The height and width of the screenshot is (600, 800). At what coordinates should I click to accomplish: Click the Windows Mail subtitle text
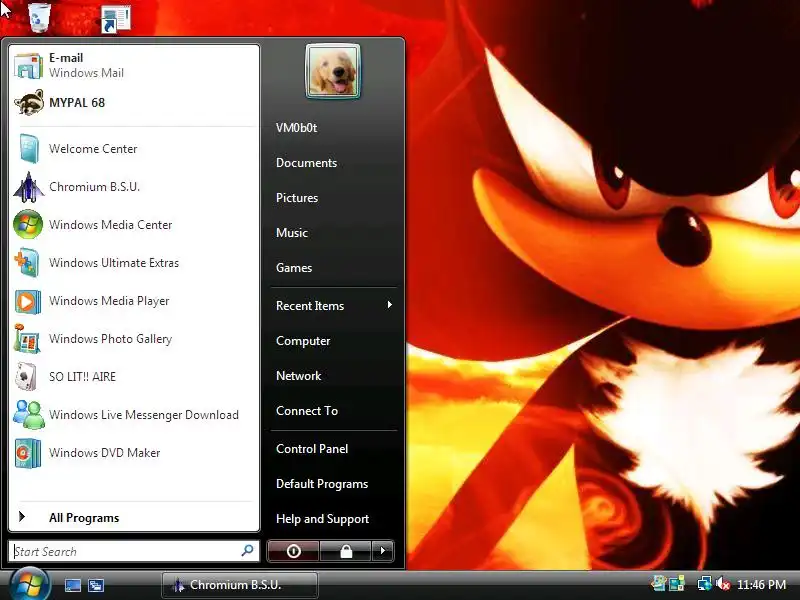[x=86, y=73]
